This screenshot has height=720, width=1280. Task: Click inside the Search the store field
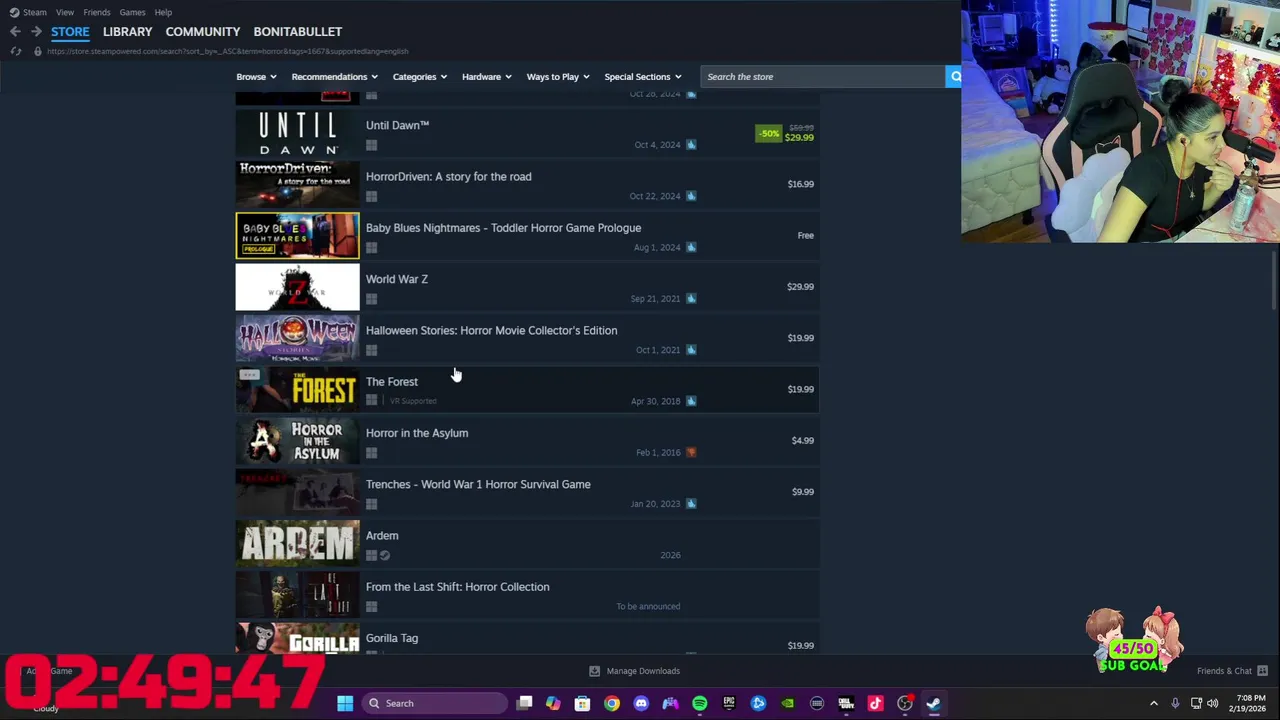coord(823,76)
